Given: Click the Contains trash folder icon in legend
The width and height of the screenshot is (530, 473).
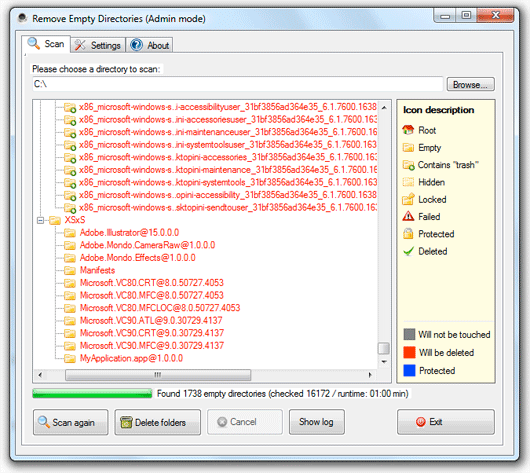Looking at the screenshot, I should click(x=408, y=165).
